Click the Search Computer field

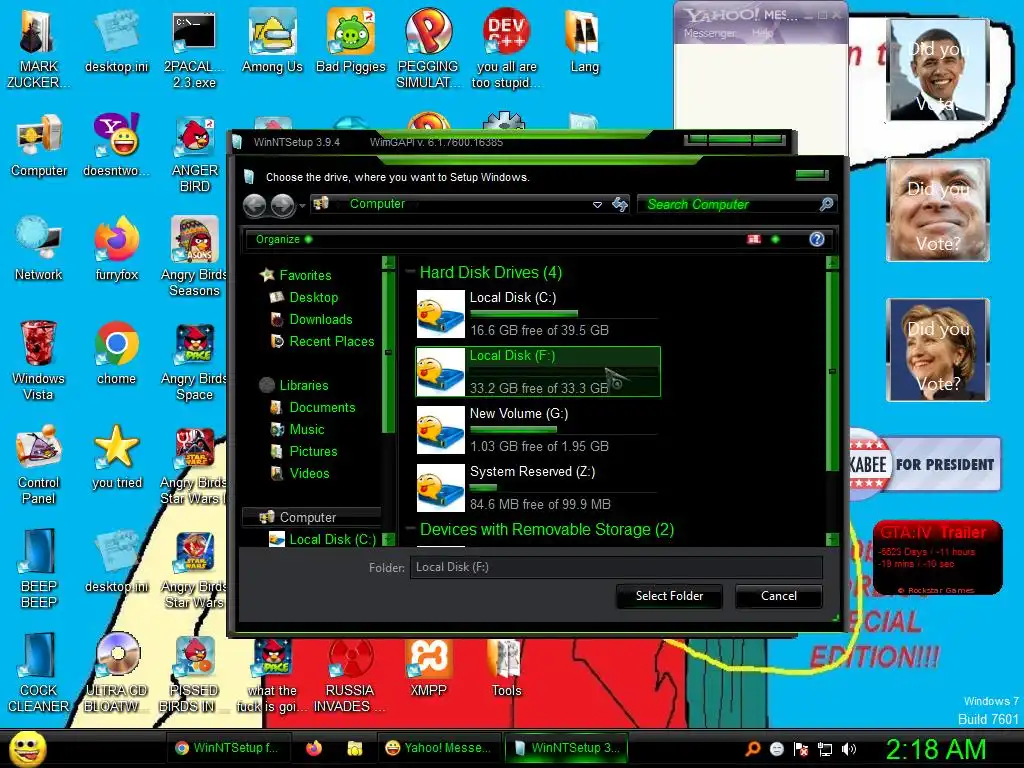(728, 204)
